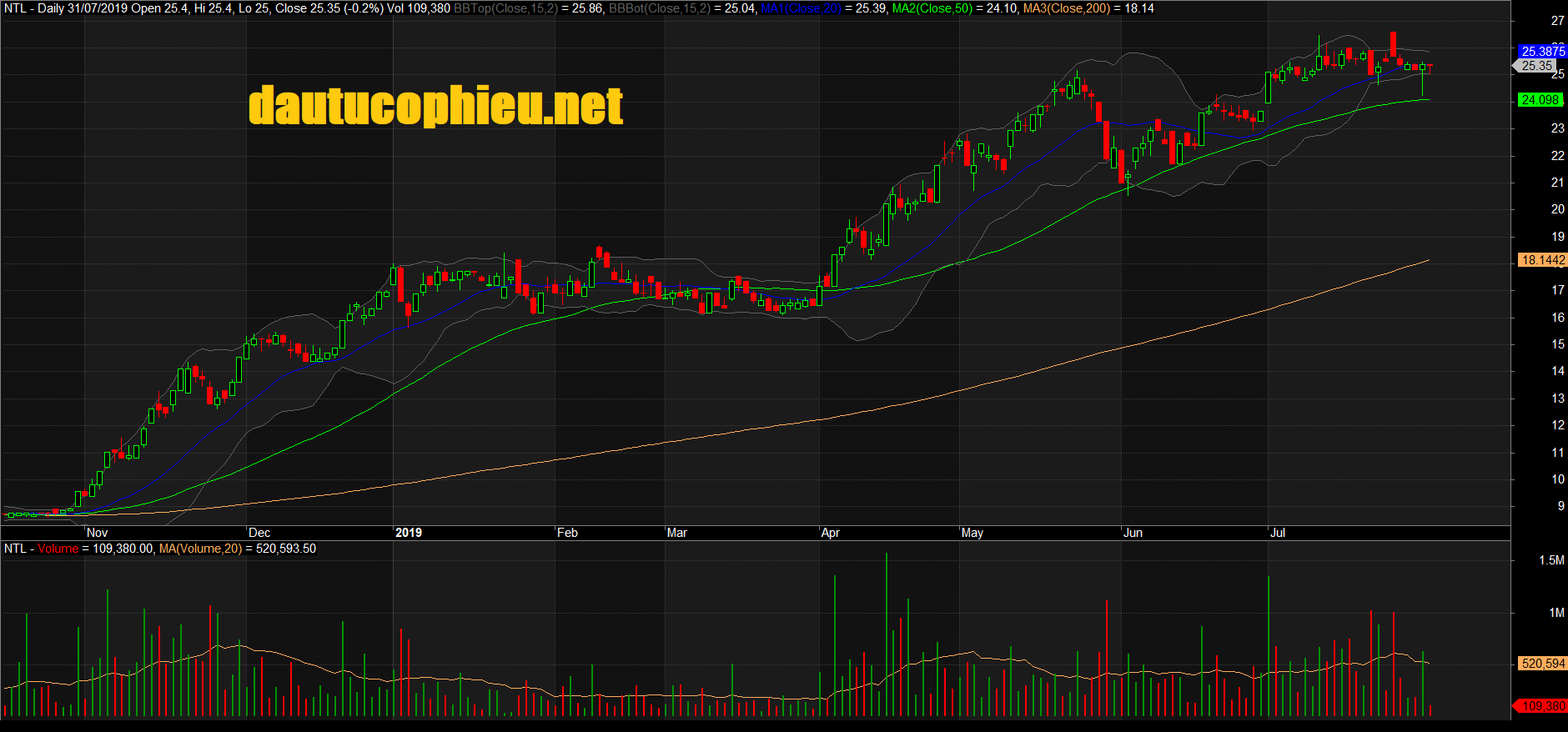
Task: Click the MA(Volume,20) = 520,593.50 label
Action: point(238,549)
